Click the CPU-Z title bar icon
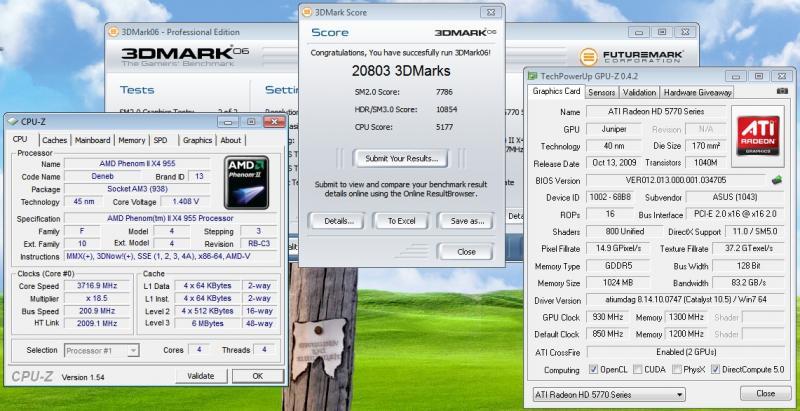 (13, 121)
